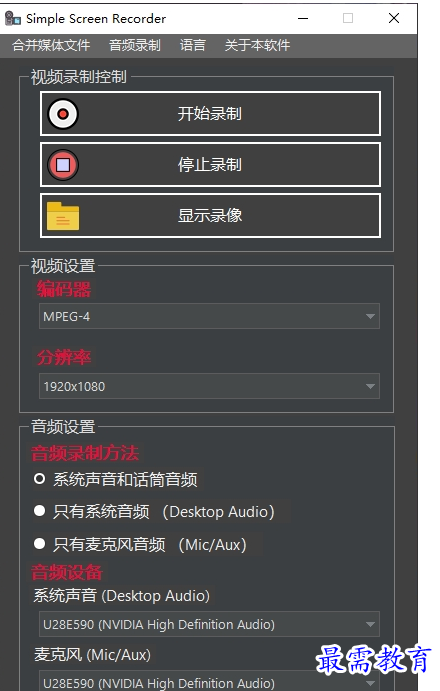Image resolution: width=440 pixels, height=691 pixels.
Task: Open the 合并媒体文件 menu
Action: [51, 45]
